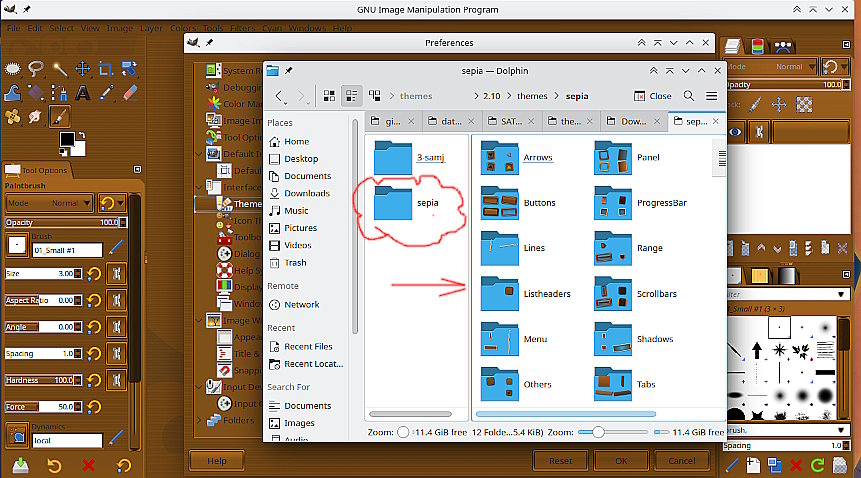
Task: Go back in Dolphin navigation
Action: click(279, 96)
